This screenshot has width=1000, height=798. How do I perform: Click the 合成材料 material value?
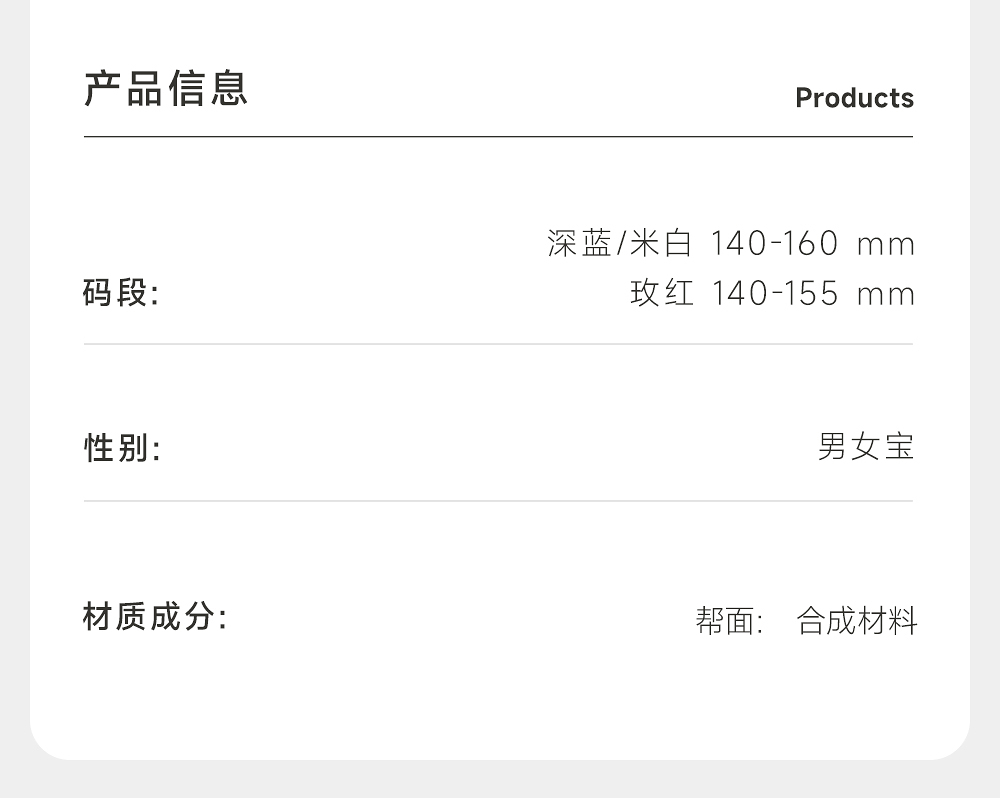tap(857, 621)
